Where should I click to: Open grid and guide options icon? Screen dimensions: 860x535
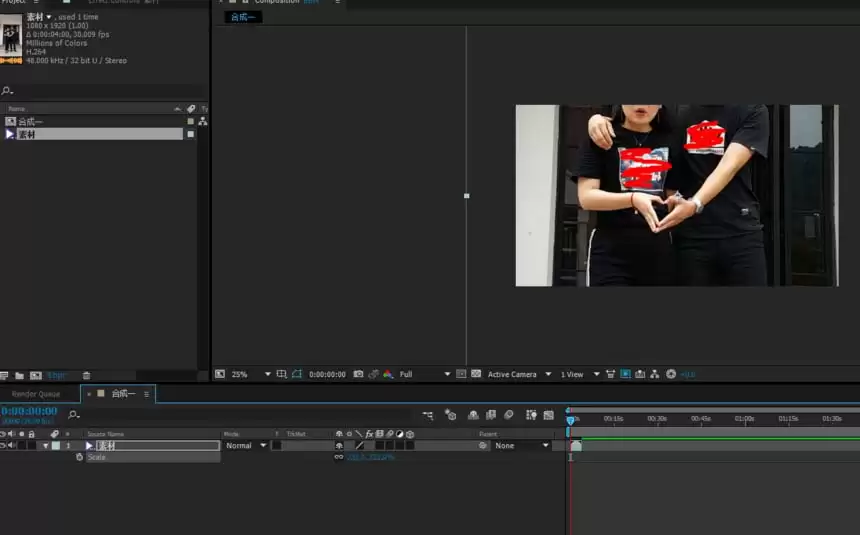[281, 374]
